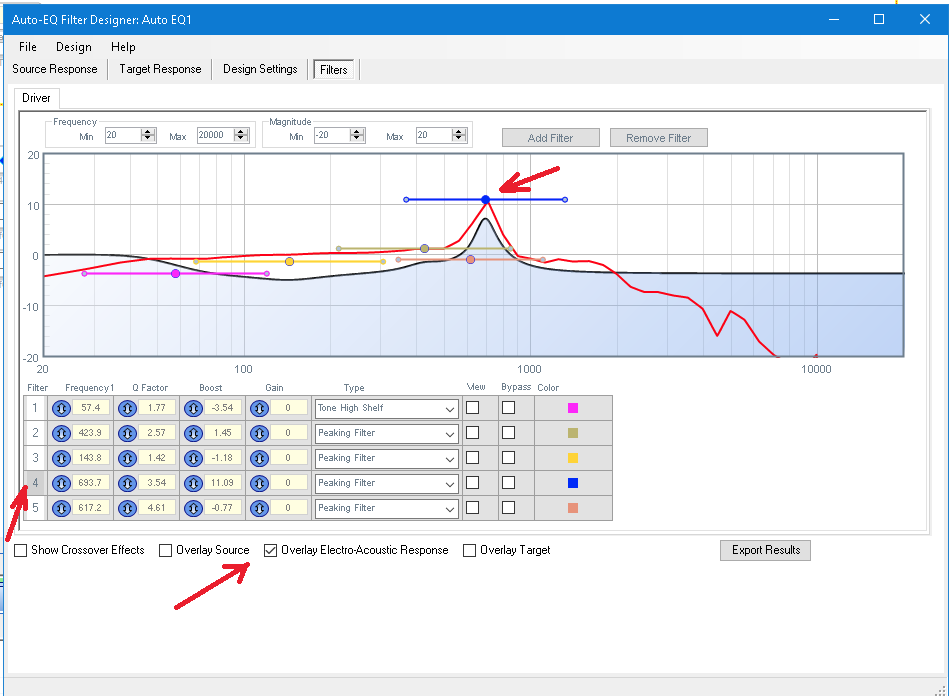Click the Frequency1 adjust knob icon for filter 5
Image resolution: width=949 pixels, height=696 pixels.
pyautogui.click(x=61, y=508)
